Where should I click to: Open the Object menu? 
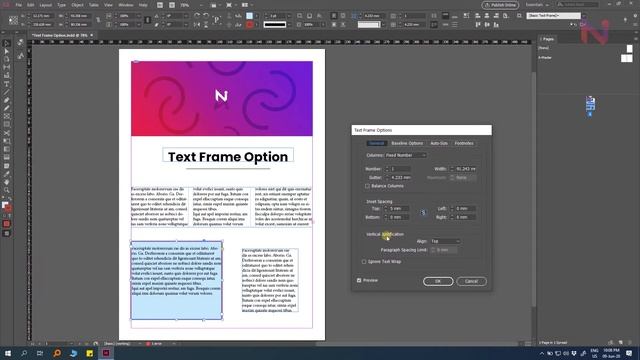tap(77, 5)
